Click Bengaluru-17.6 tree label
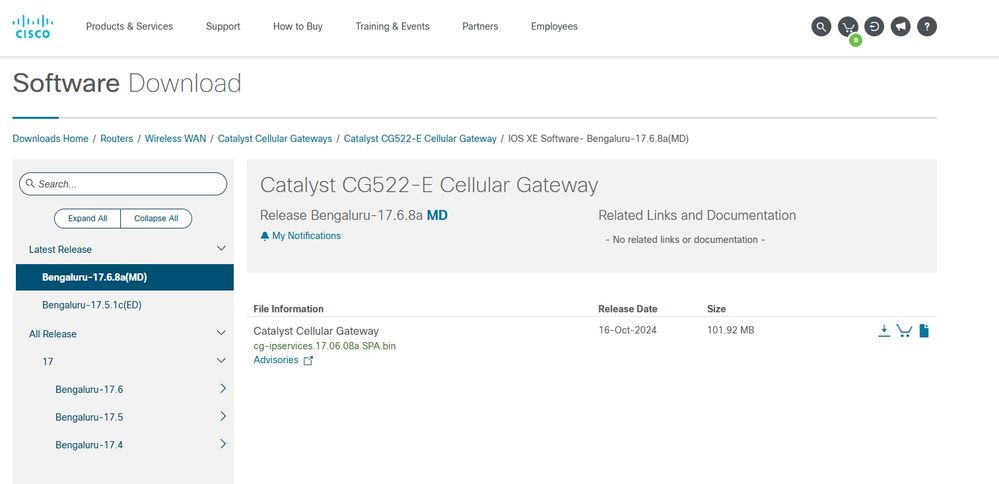999x484 pixels. (x=89, y=389)
